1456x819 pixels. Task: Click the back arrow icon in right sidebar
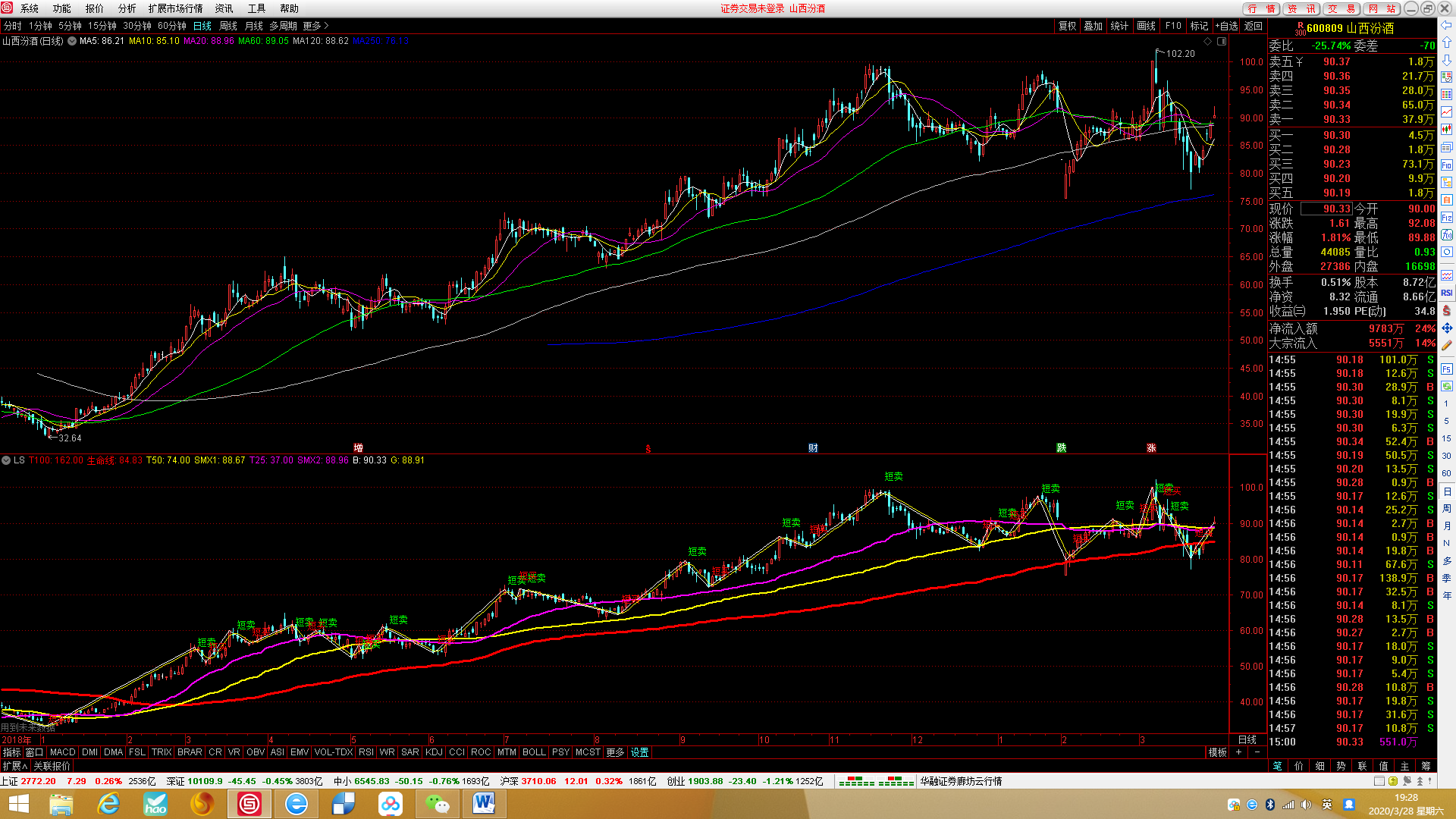pyautogui.click(x=1447, y=27)
